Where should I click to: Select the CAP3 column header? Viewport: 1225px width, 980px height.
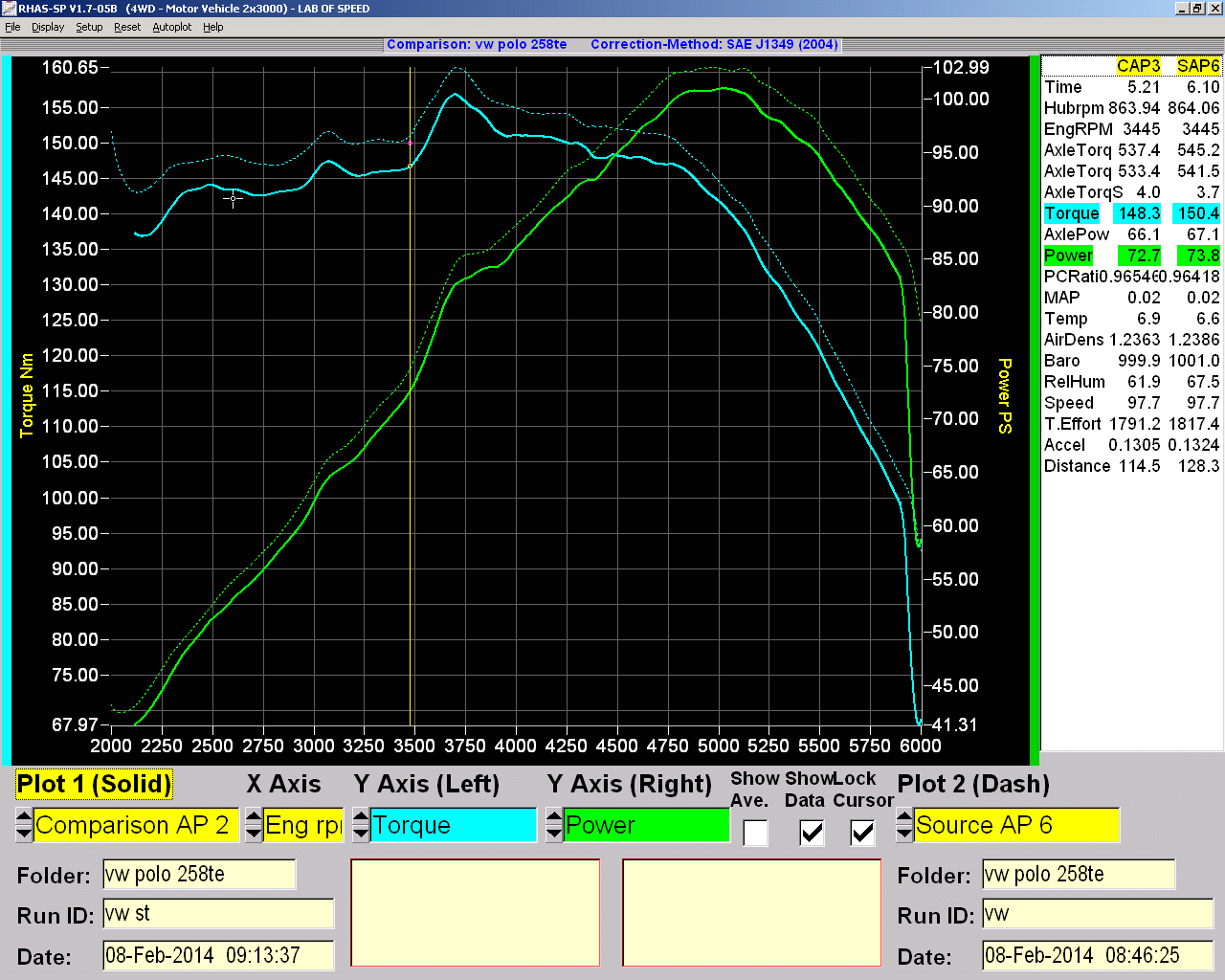click(x=1138, y=66)
